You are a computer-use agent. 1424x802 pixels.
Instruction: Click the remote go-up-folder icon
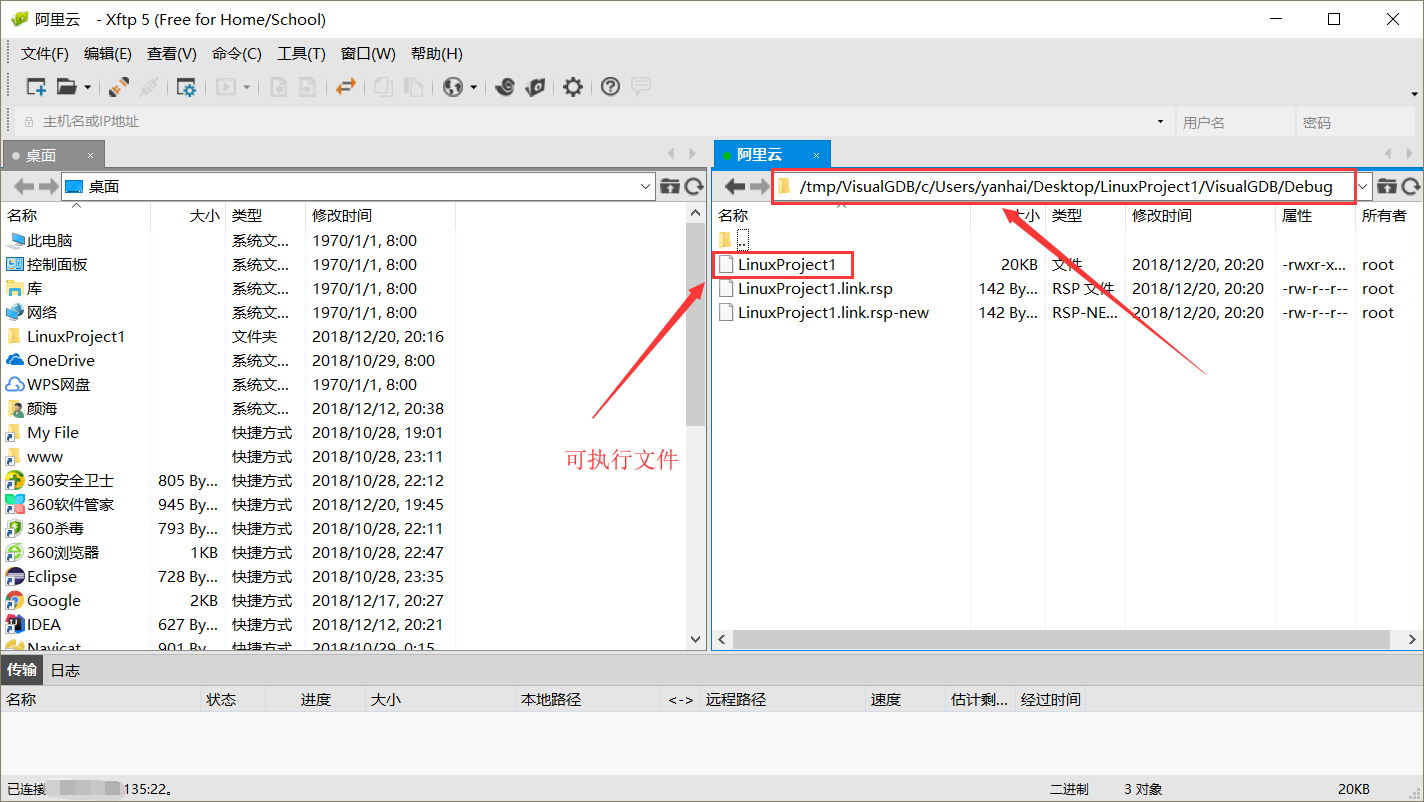pos(1388,185)
